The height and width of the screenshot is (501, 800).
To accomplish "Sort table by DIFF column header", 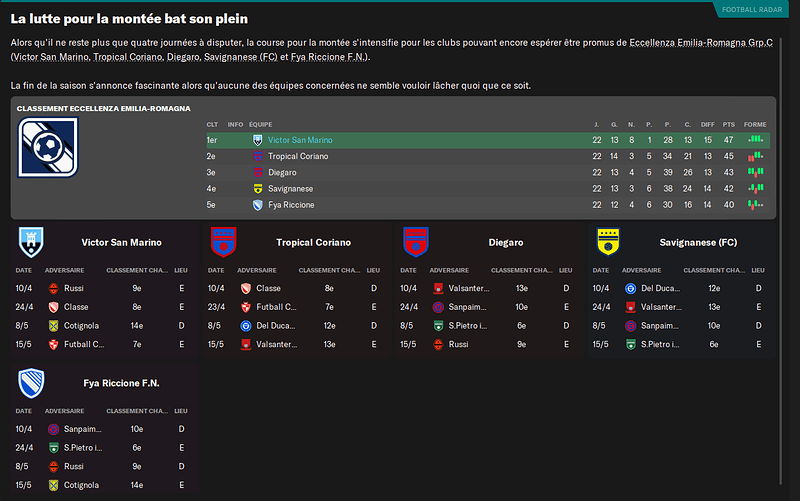I will 708,124.
